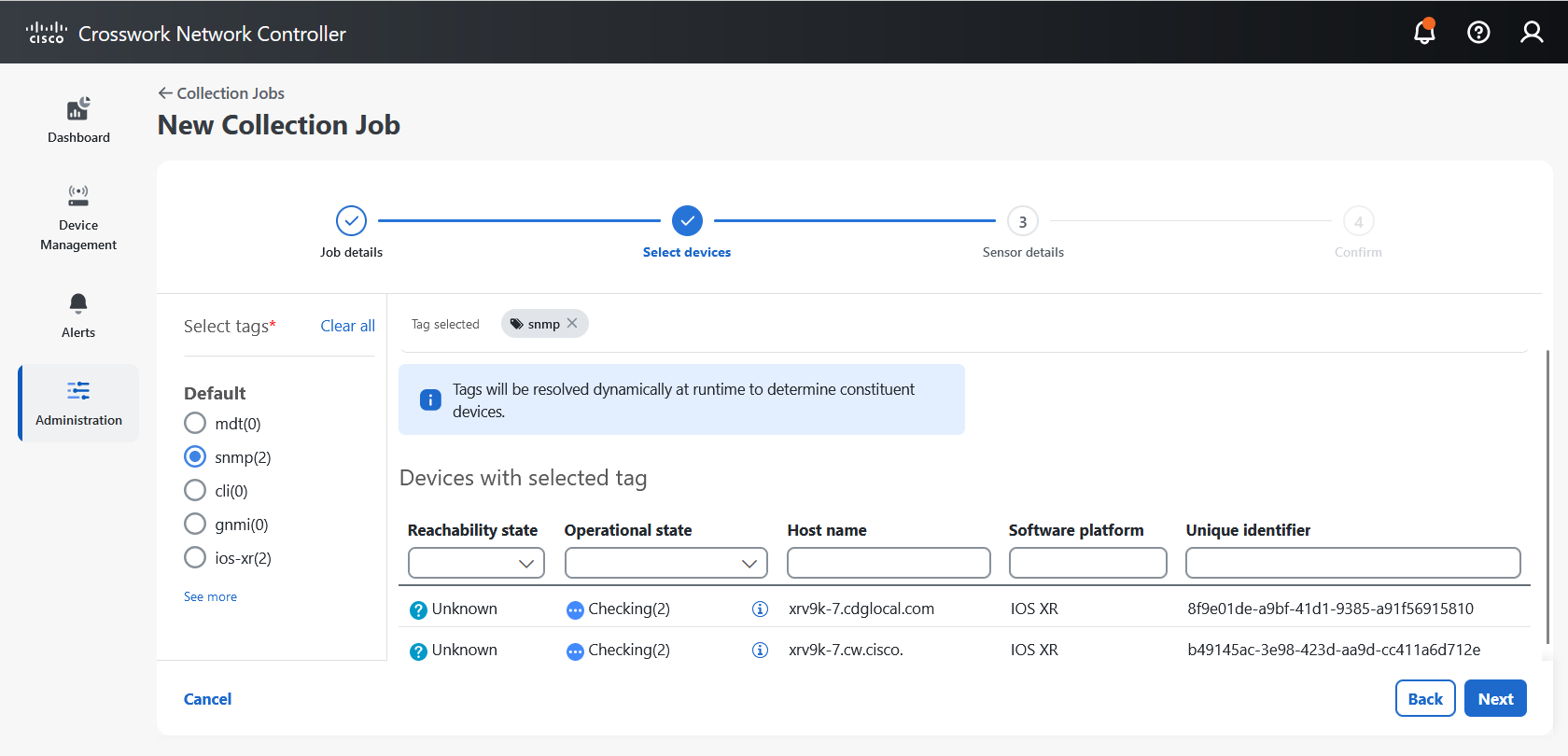Screen dimensions: 1568x756
Task: Click the Job details step circle
Action: [351, 221]
